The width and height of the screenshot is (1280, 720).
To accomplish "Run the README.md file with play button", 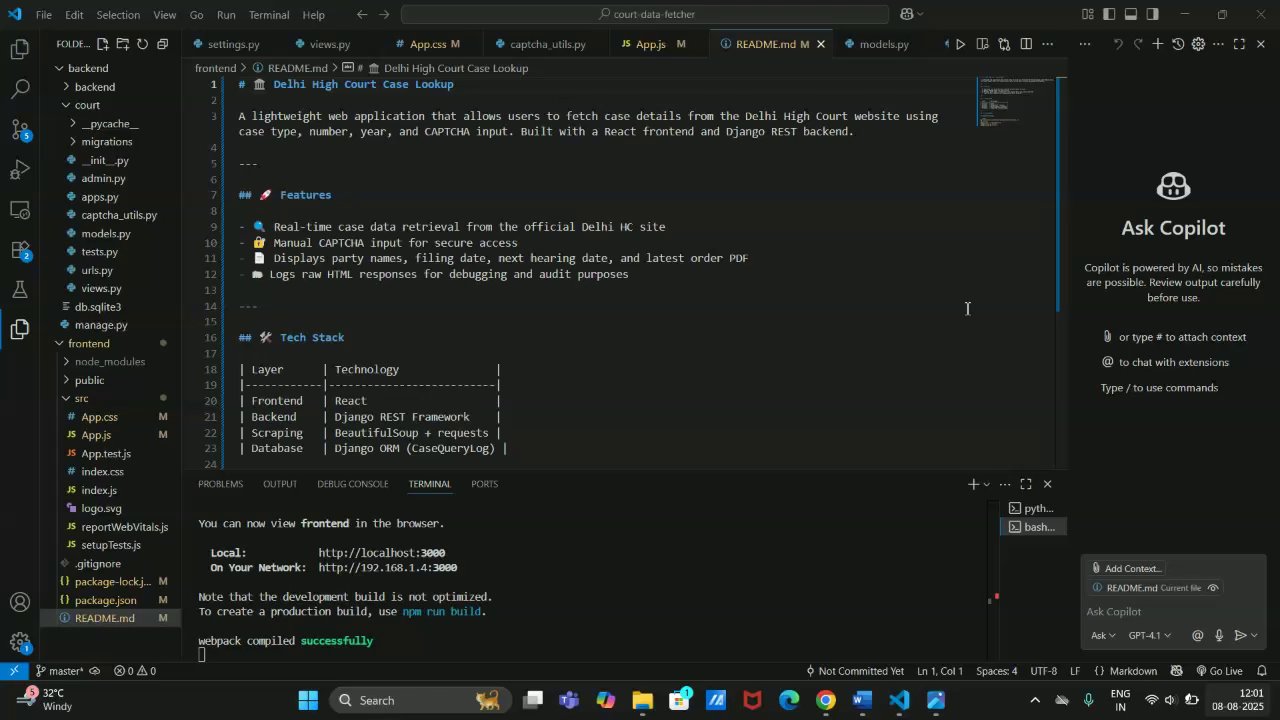I will coord(960,44).
